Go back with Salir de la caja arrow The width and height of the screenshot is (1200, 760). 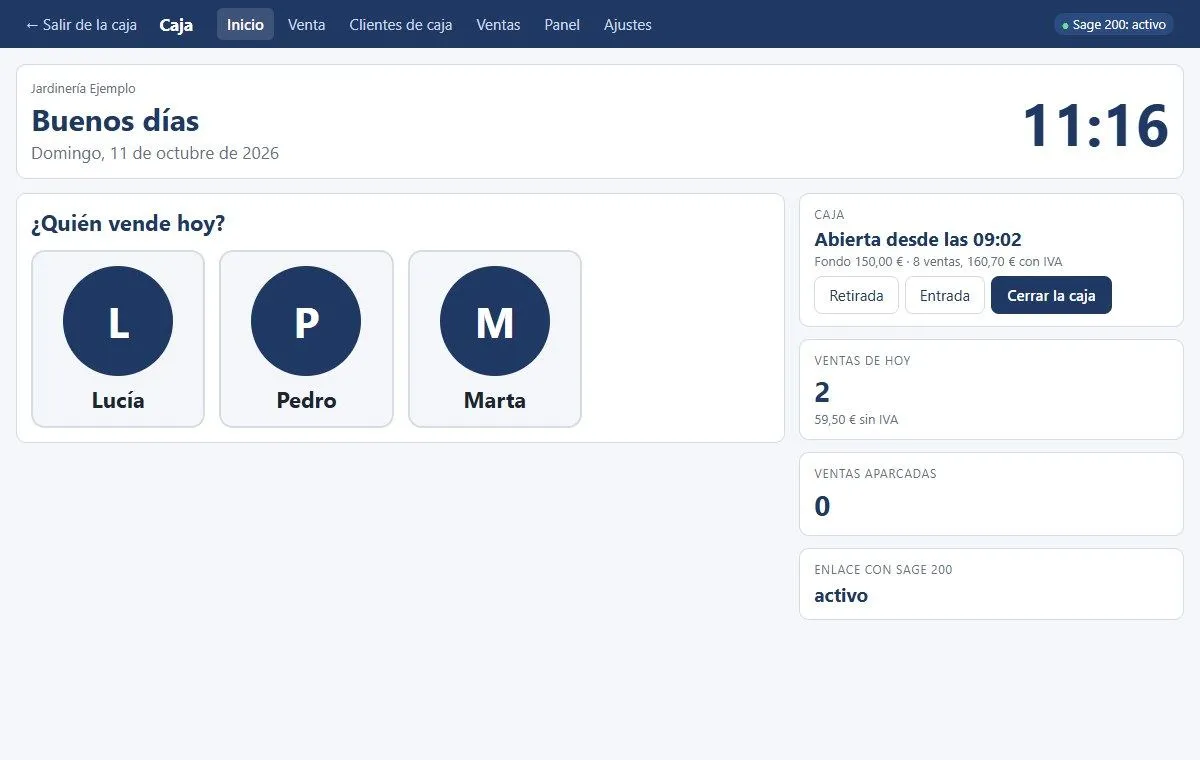click(x=81, y=25)
